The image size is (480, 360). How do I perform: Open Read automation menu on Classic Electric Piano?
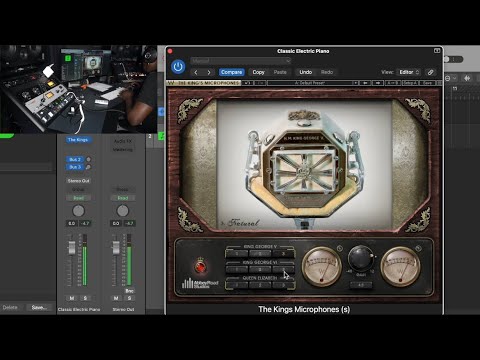click(78, 198)
